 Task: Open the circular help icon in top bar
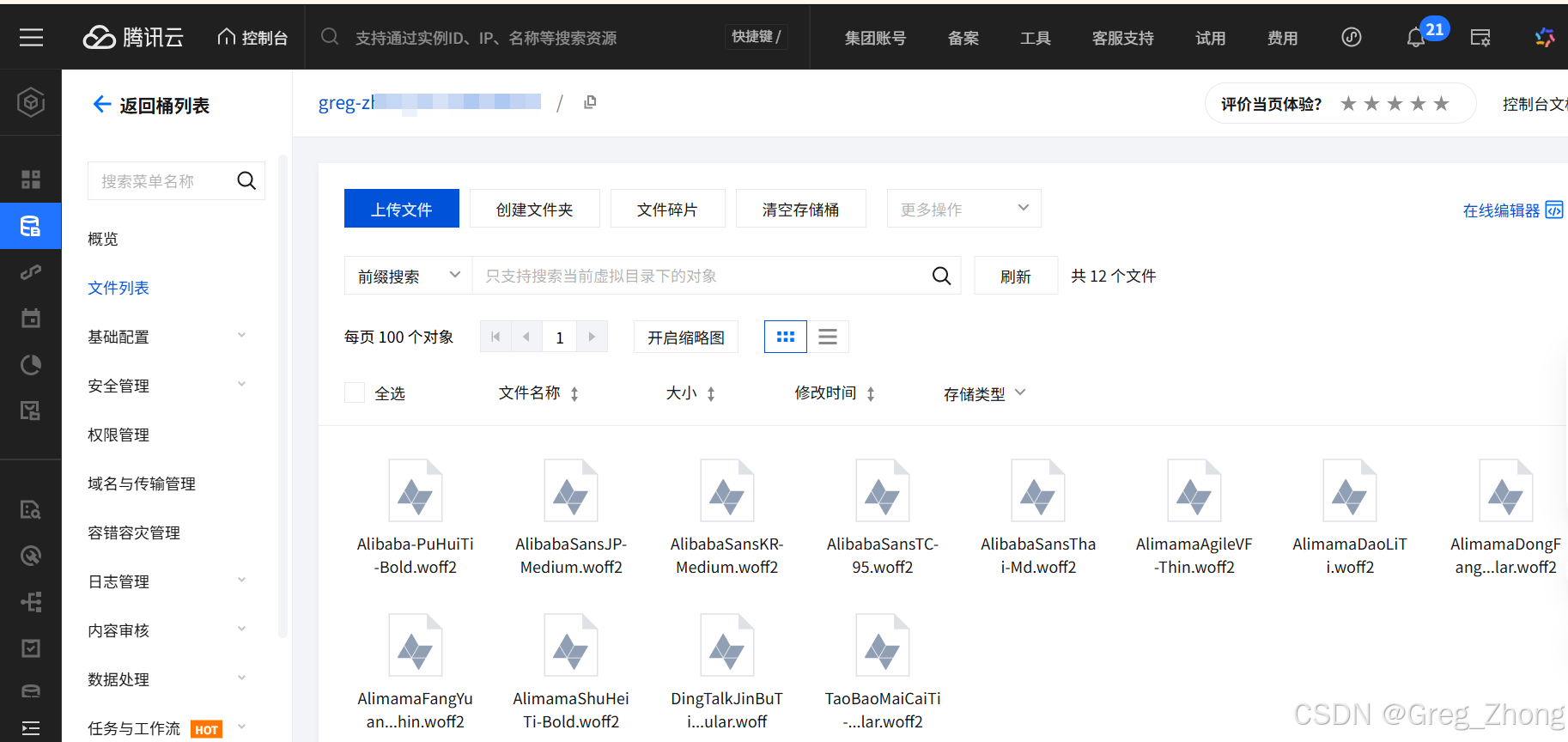tap(1352, 37)
